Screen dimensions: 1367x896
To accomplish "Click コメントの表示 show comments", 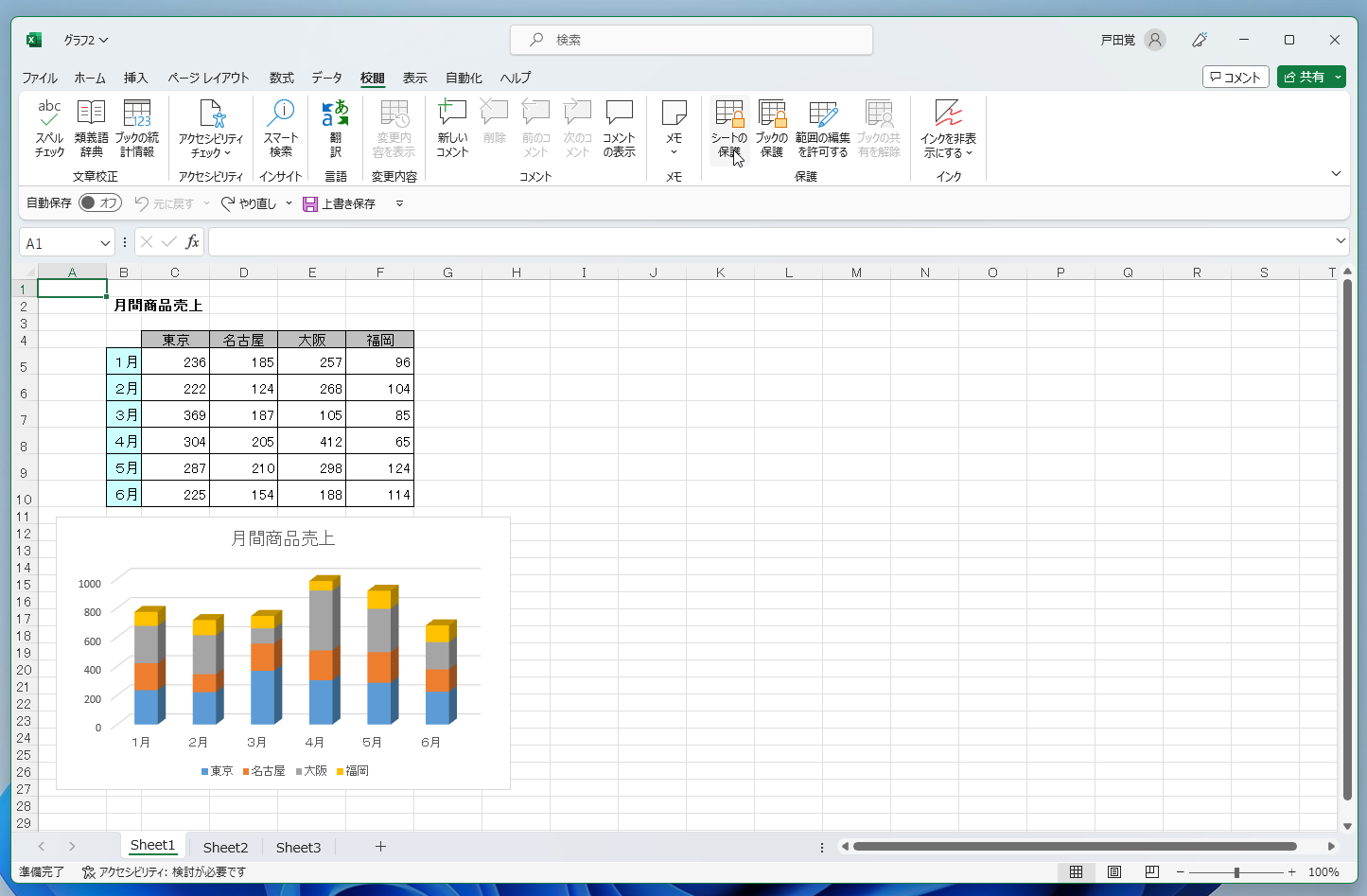I will [x=620, y=128].
